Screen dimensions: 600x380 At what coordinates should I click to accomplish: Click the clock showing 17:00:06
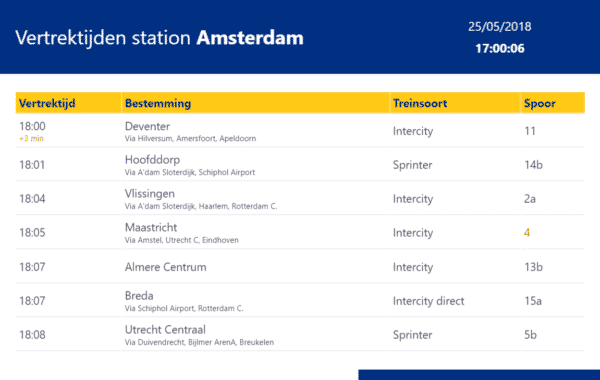[x=500, y=48]
